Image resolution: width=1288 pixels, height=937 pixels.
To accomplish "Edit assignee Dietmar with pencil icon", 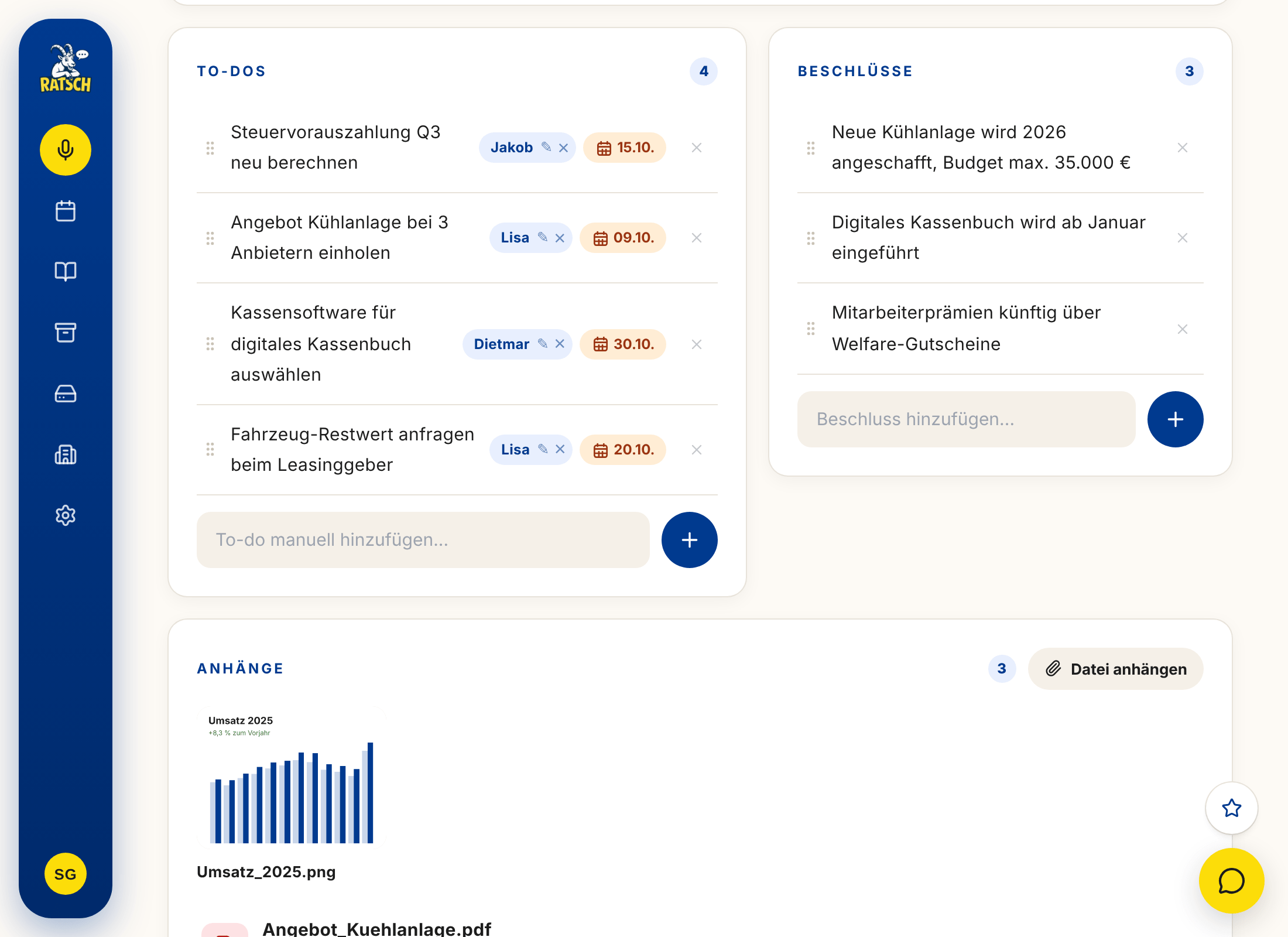I will pos(543,344).
